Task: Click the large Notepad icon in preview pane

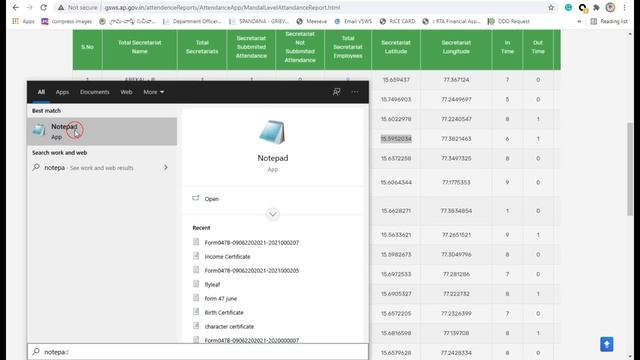Action: click(272, 132)
